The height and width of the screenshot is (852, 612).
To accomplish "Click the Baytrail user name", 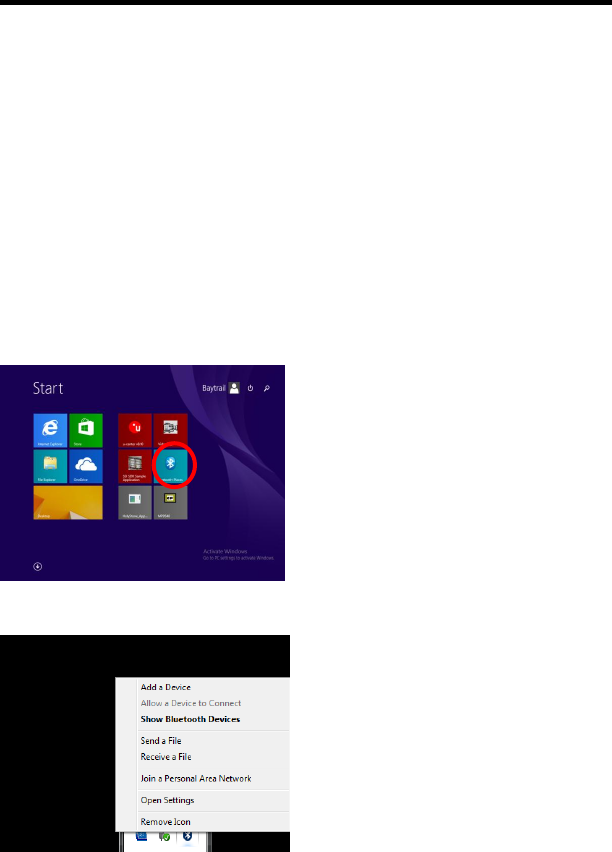I will point(214,388).
